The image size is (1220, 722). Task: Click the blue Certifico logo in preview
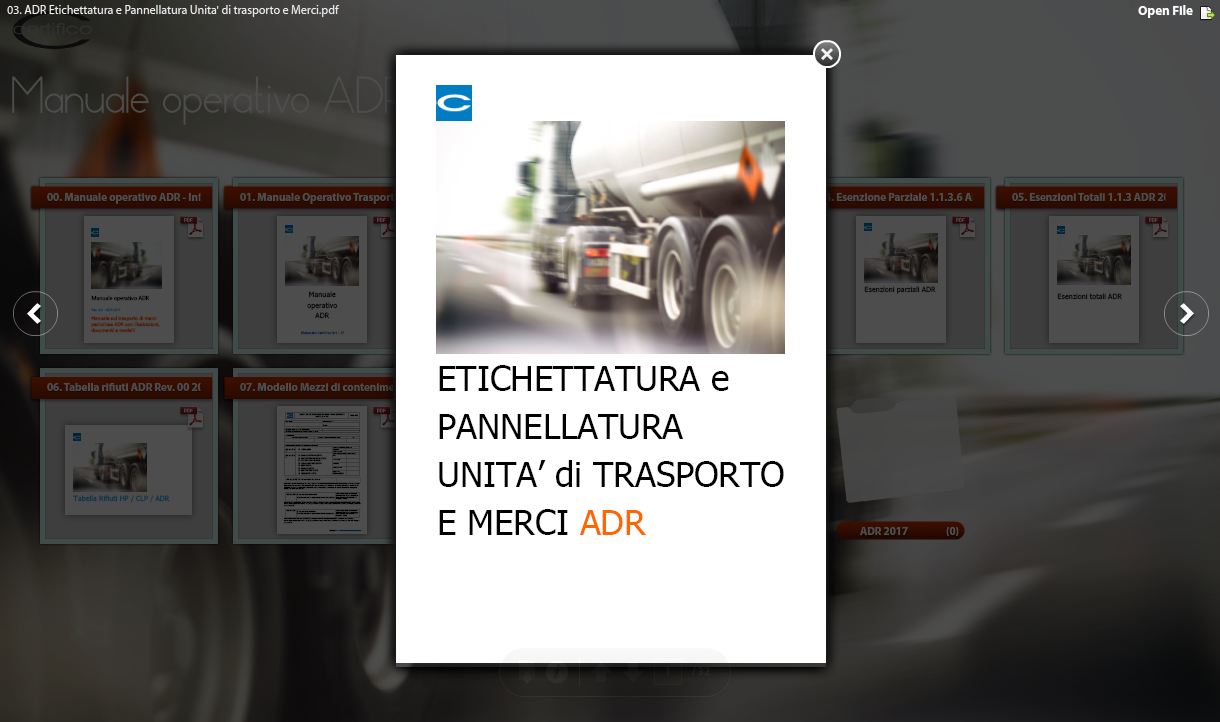click(454, 103)
